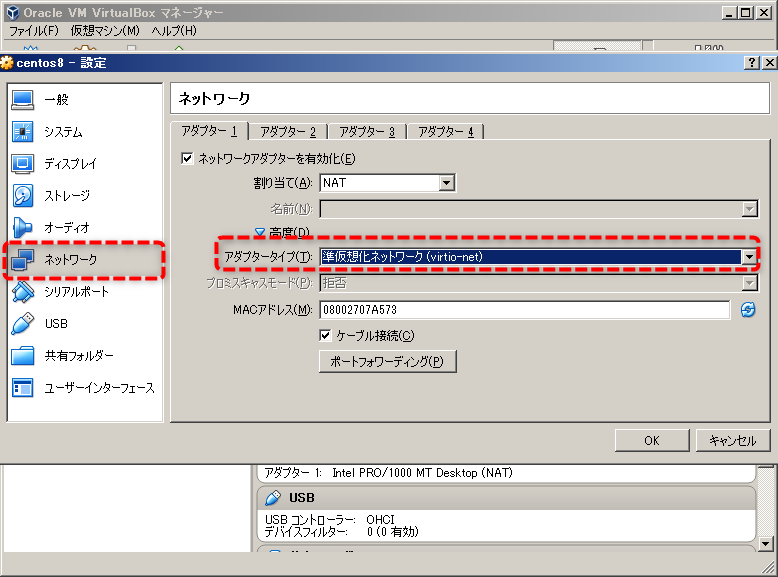Image resolution: width=778 pixels, height=577 pixels.
Task: Open the 割り当て NAT dropdown
Action: tap(388, 183)
